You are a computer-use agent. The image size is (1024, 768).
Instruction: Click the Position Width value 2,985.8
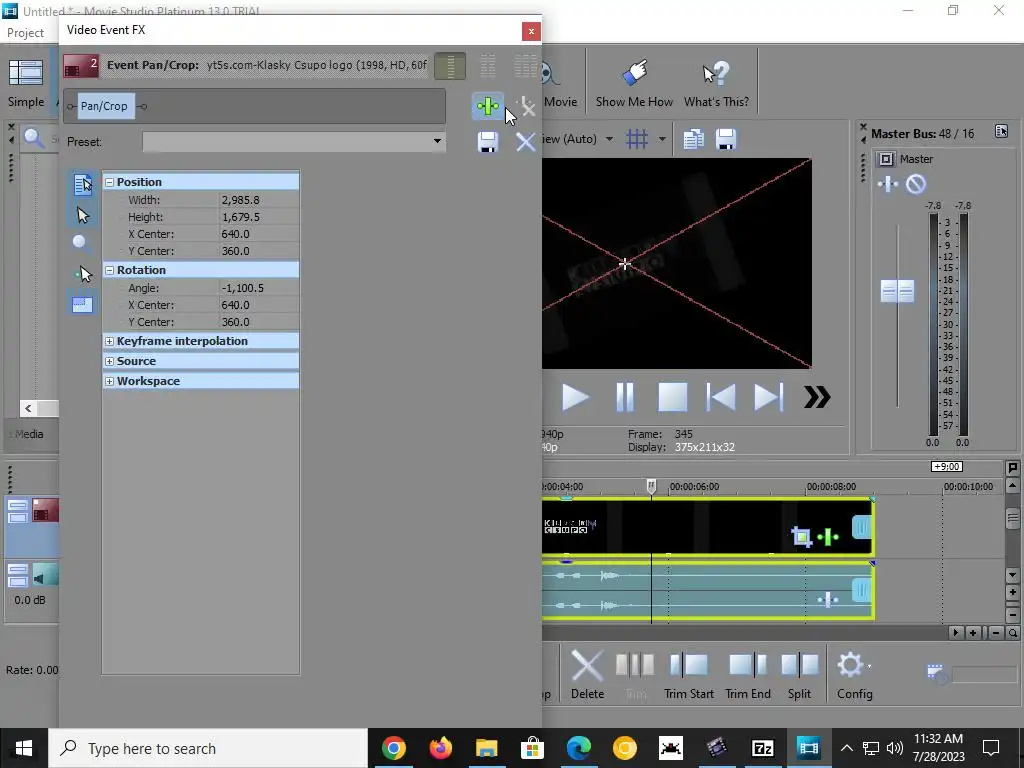(259, 200)
